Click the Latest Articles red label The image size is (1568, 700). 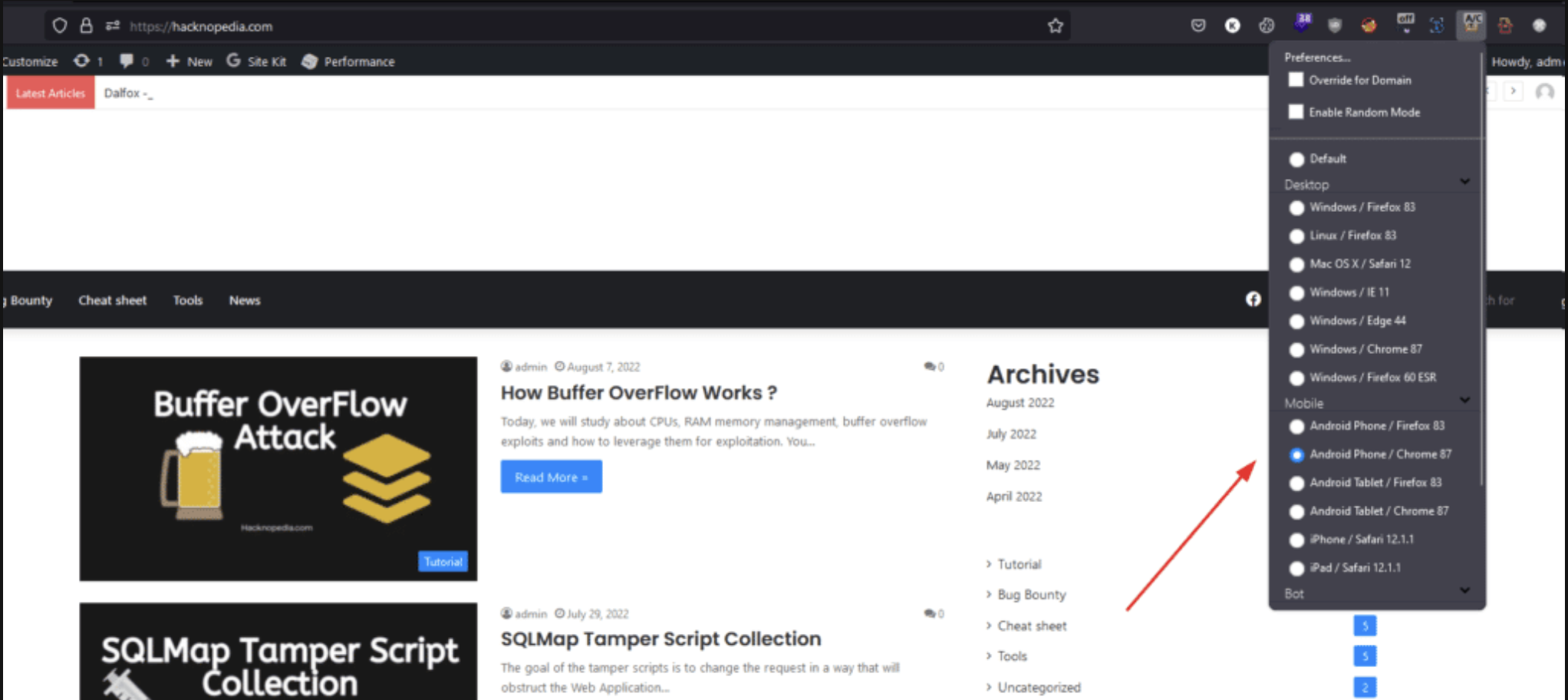(50, 93)
